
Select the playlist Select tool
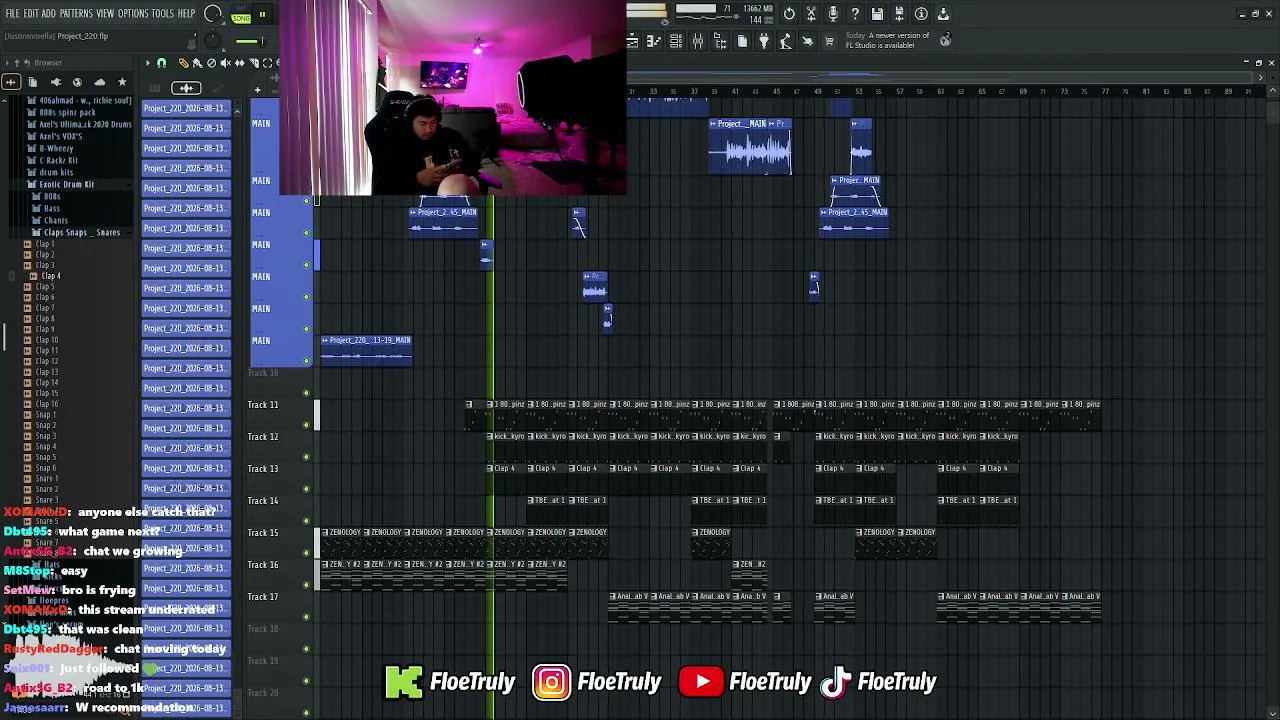[267, 64]
